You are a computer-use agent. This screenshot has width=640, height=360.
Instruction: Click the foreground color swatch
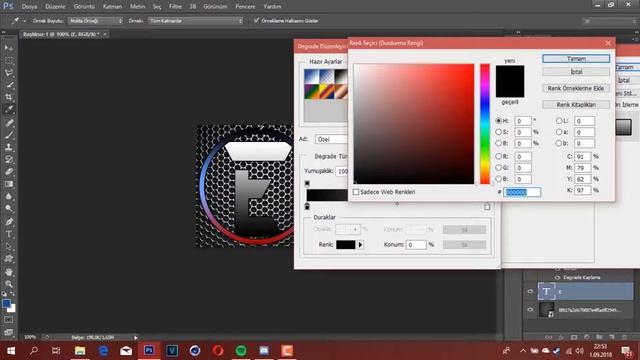tap(6, 303)
